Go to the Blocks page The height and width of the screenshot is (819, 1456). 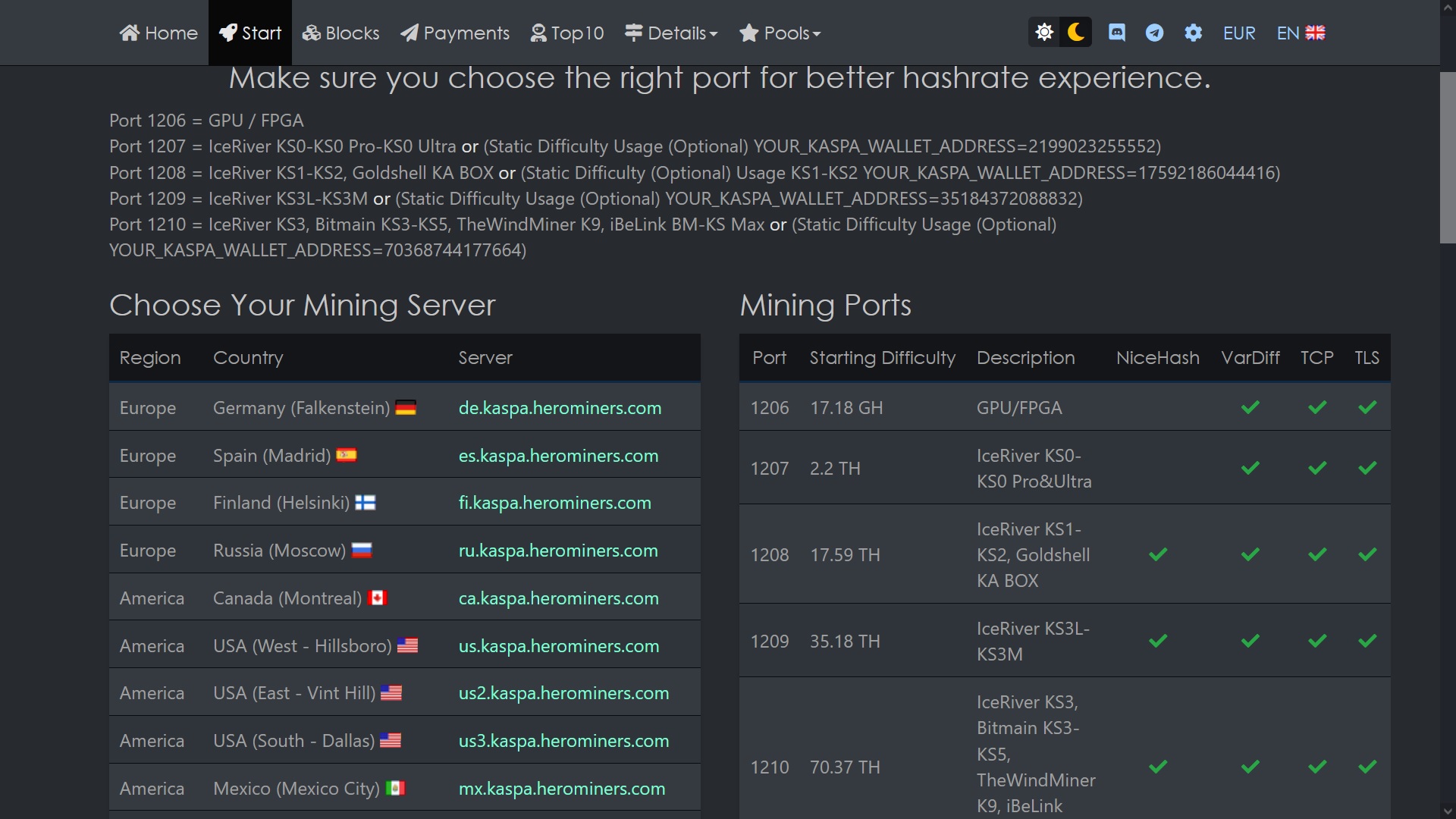tap(340, 33)
